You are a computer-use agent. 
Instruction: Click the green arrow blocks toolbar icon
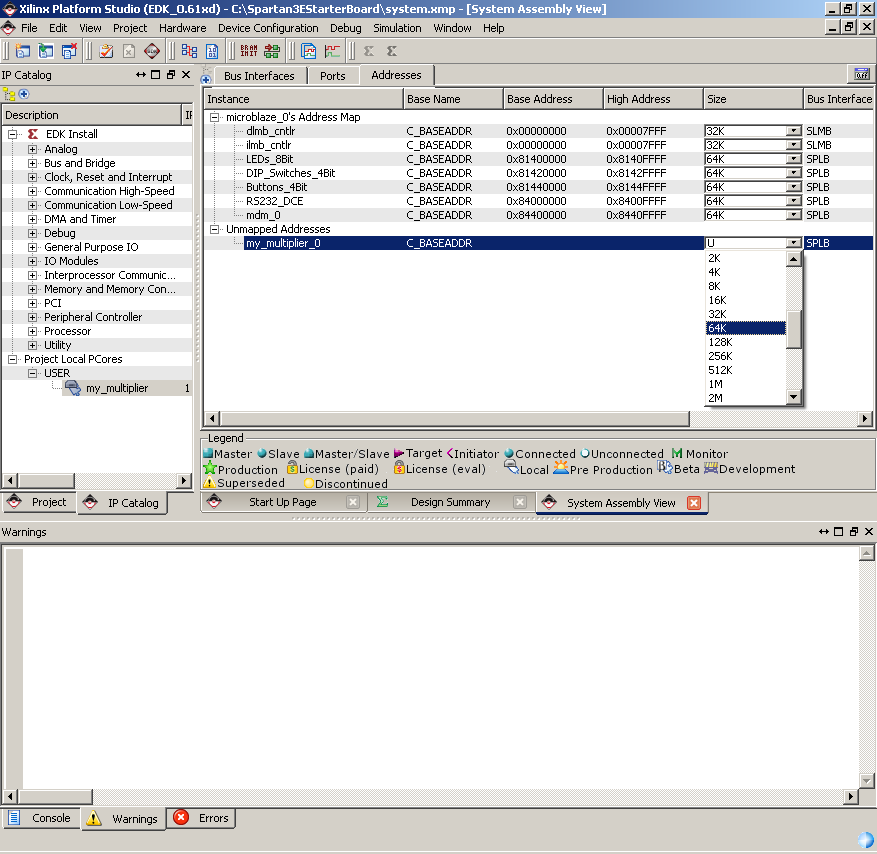pos(272,51)
